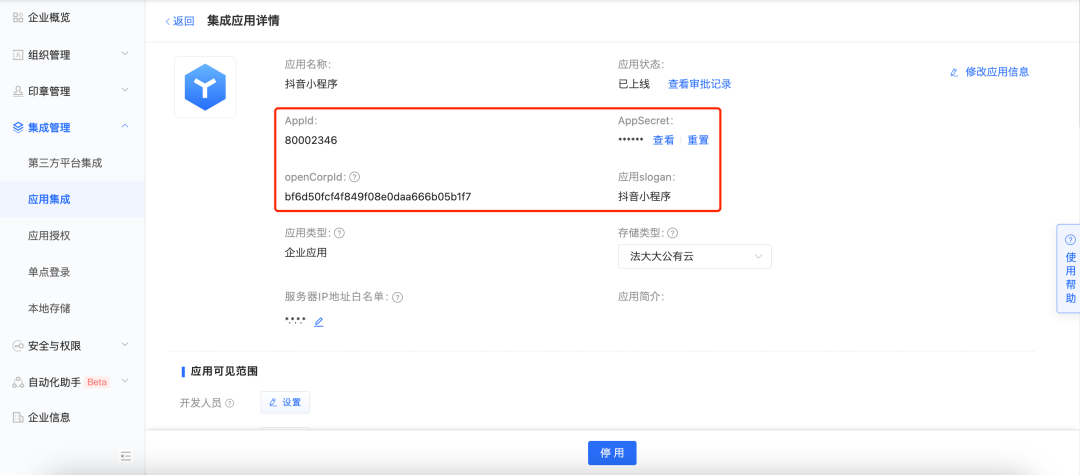The image size is (1080, 475).
Task: Click the help icon beside 服务器IP地址白名单
Action: click(398, 297)
